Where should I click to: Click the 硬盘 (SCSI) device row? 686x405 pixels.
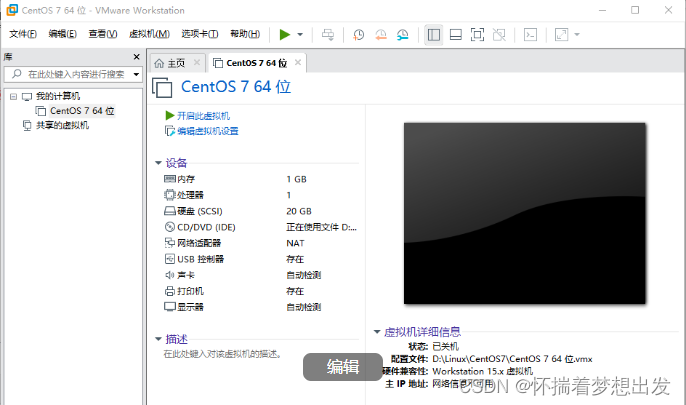click(x=261, y=211)
